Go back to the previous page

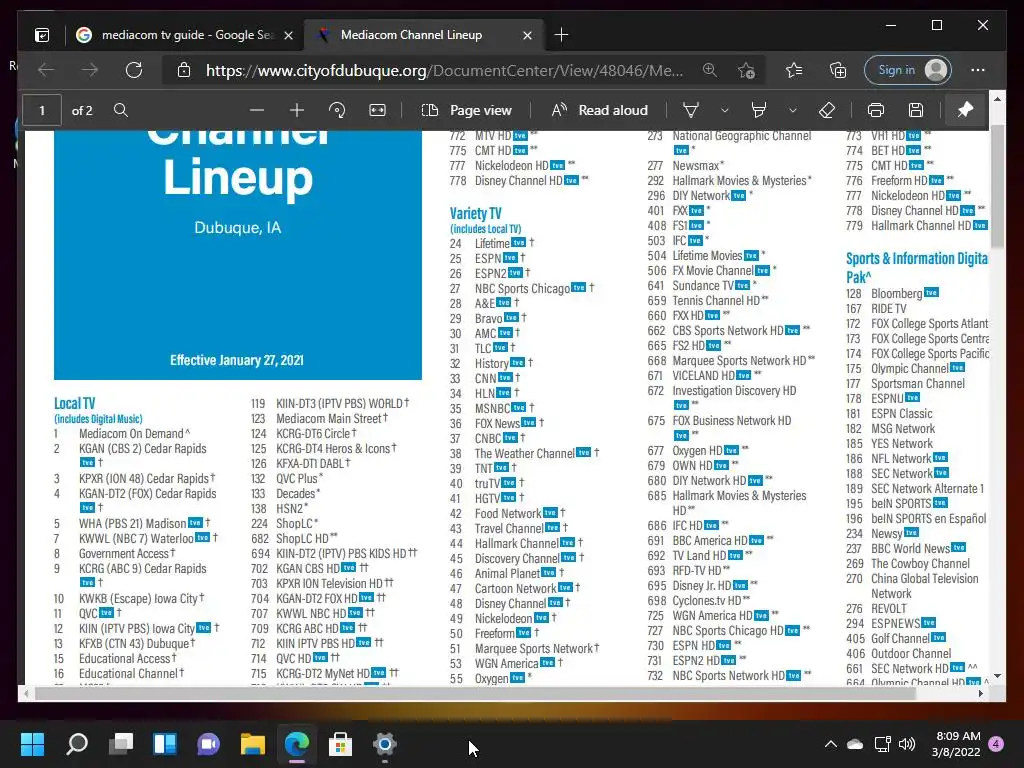(46, 70)
